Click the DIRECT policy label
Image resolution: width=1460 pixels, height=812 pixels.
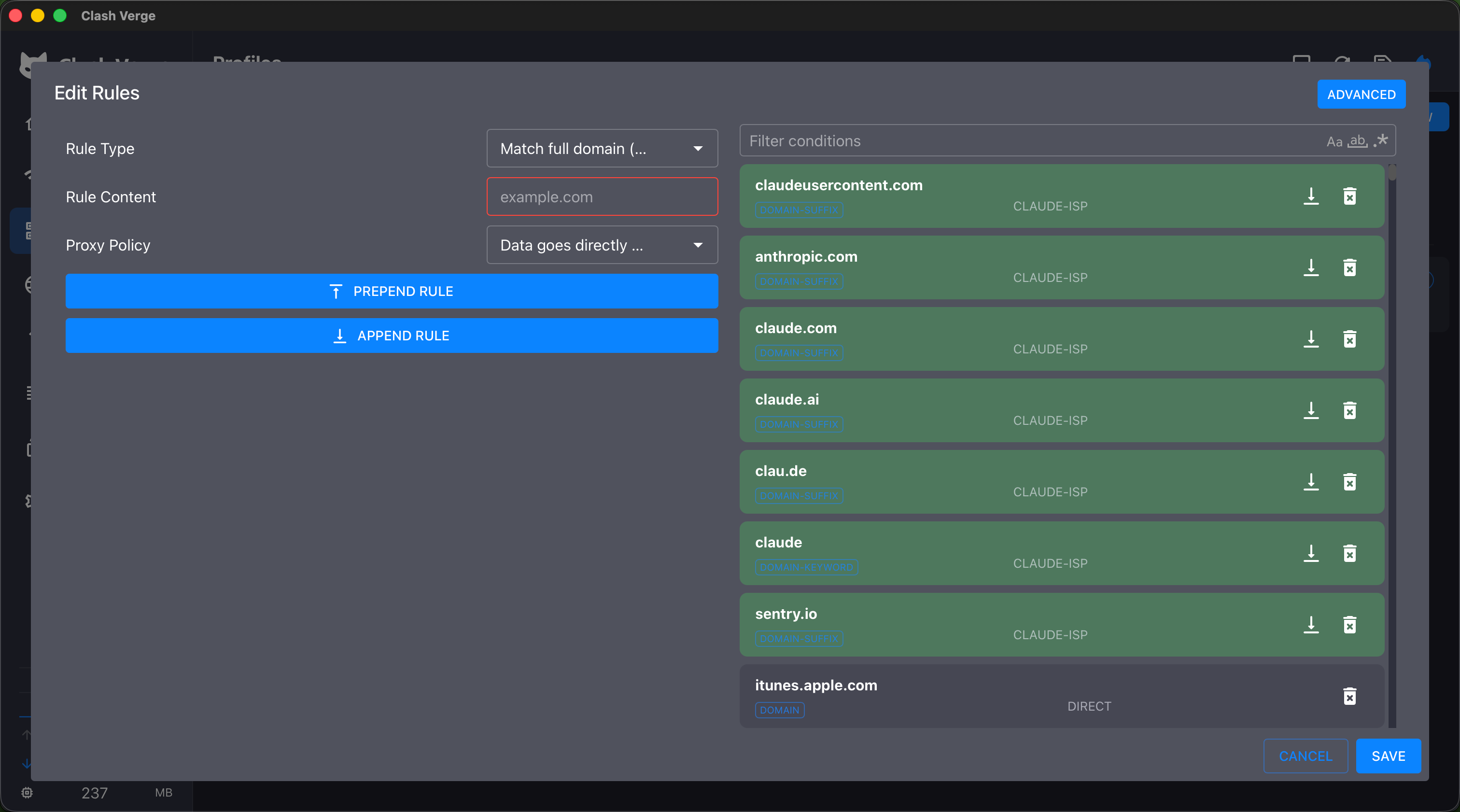click(x=1089, y=706)
